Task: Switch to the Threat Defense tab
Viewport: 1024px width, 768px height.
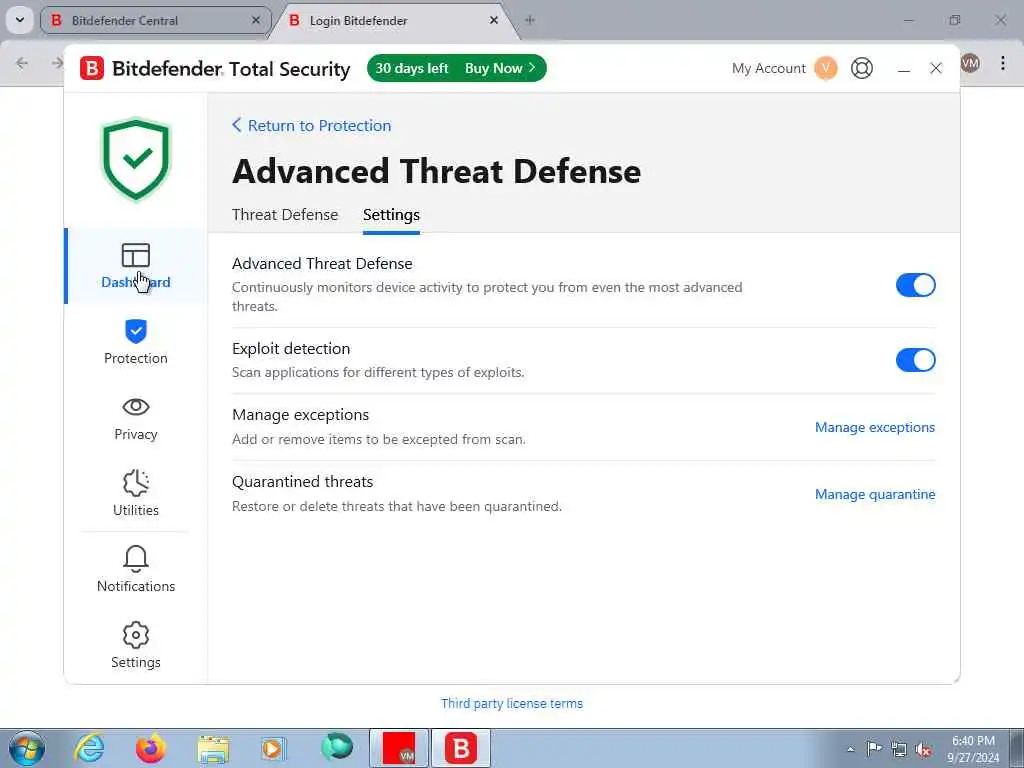Action: click(285, 215)
